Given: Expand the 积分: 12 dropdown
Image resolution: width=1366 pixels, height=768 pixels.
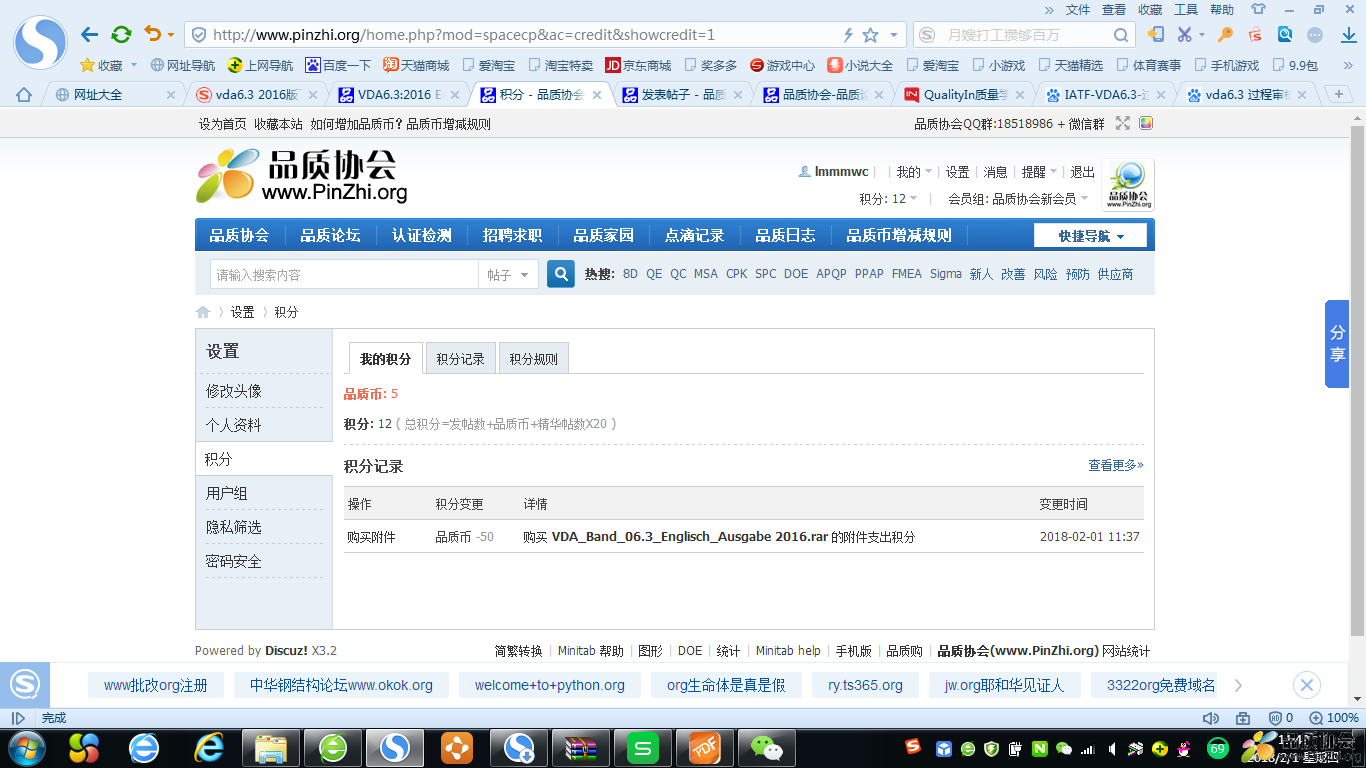Looking at the screenshot, I should (889, 199).
